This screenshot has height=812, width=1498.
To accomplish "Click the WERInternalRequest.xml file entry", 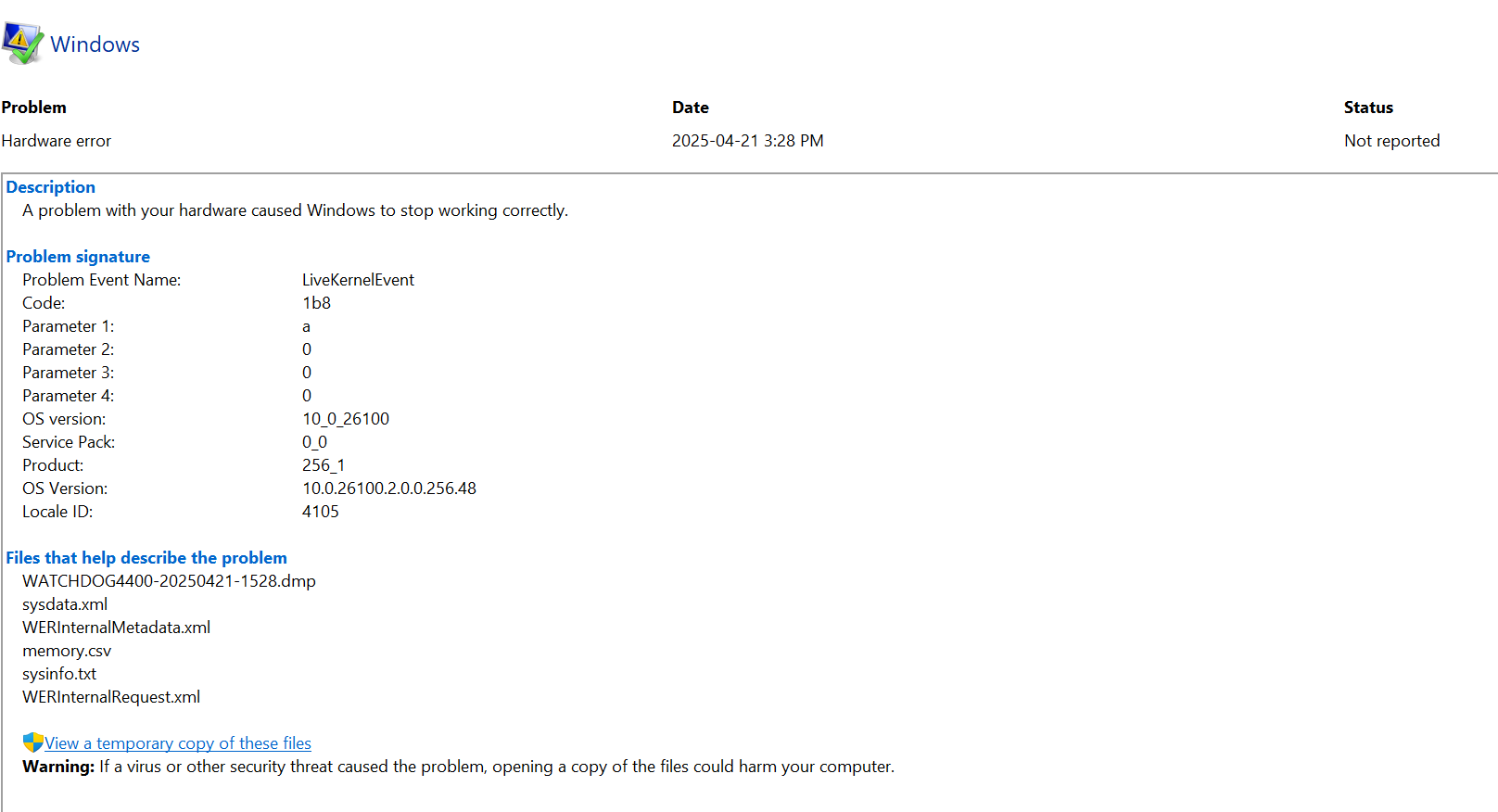I will point(111,697).
